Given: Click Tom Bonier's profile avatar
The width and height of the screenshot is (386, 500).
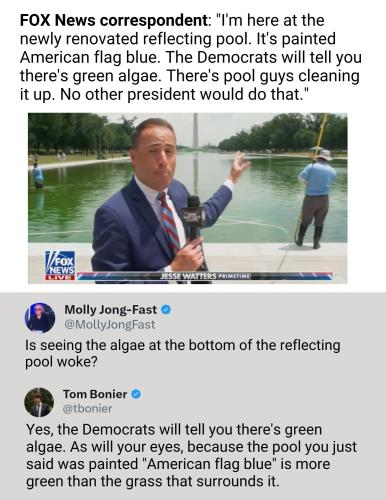Looking at the screenshot, I should tap(39, 402).
